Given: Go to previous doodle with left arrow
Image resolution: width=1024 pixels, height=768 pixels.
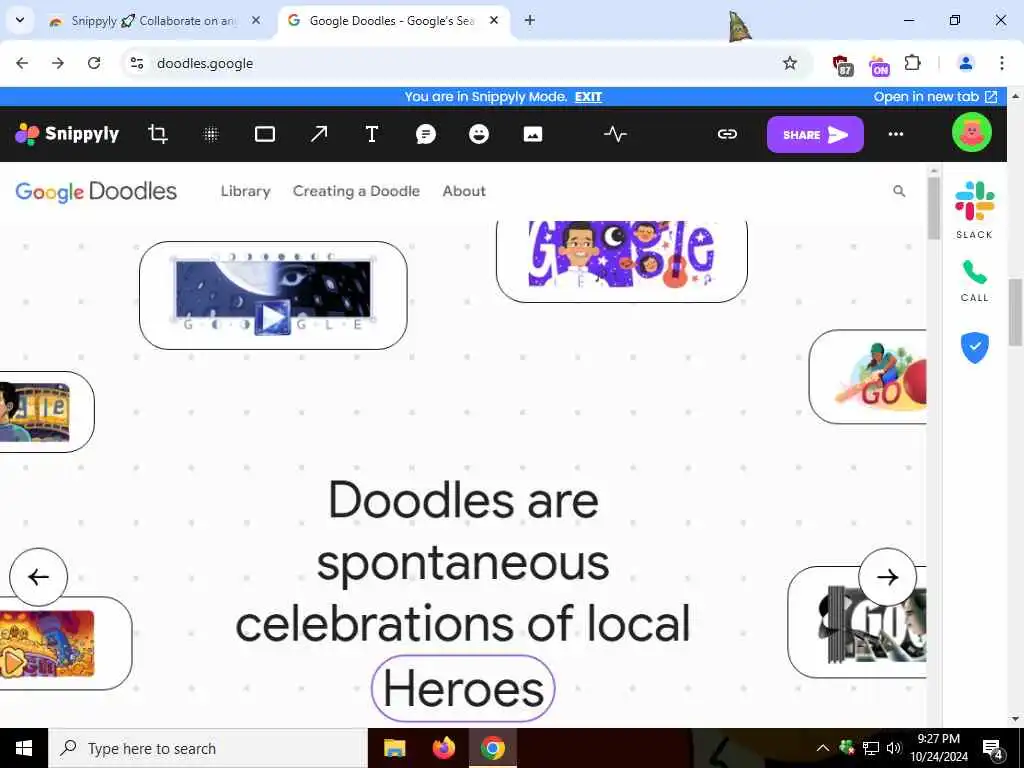Looking at the screenshot, I should pyautogui.click(x=39, y=577).
